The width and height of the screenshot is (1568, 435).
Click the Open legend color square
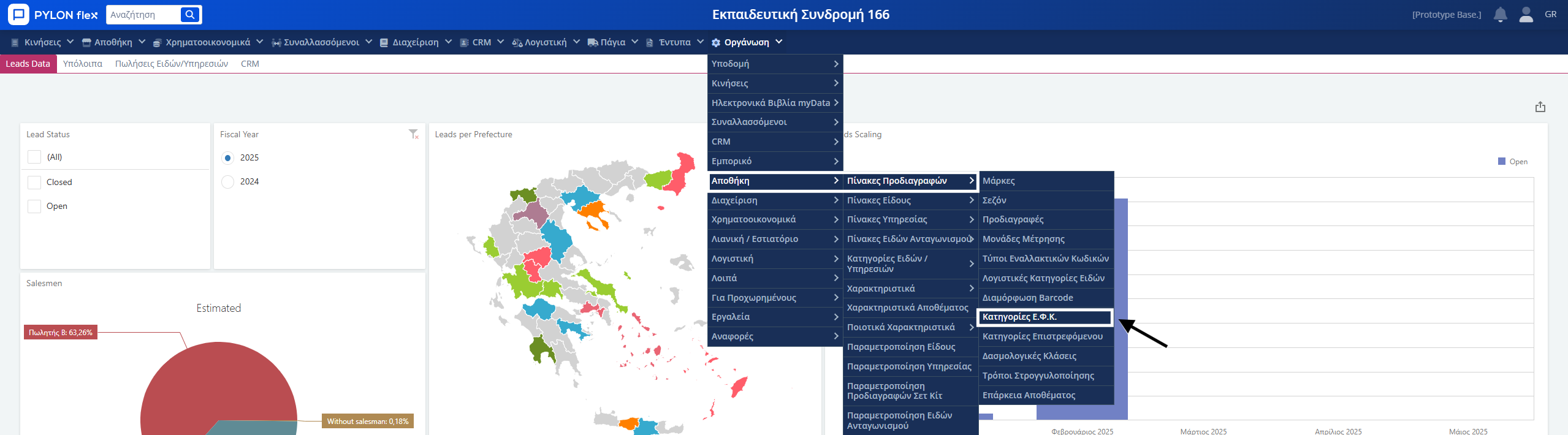(x=1502, y=161)
